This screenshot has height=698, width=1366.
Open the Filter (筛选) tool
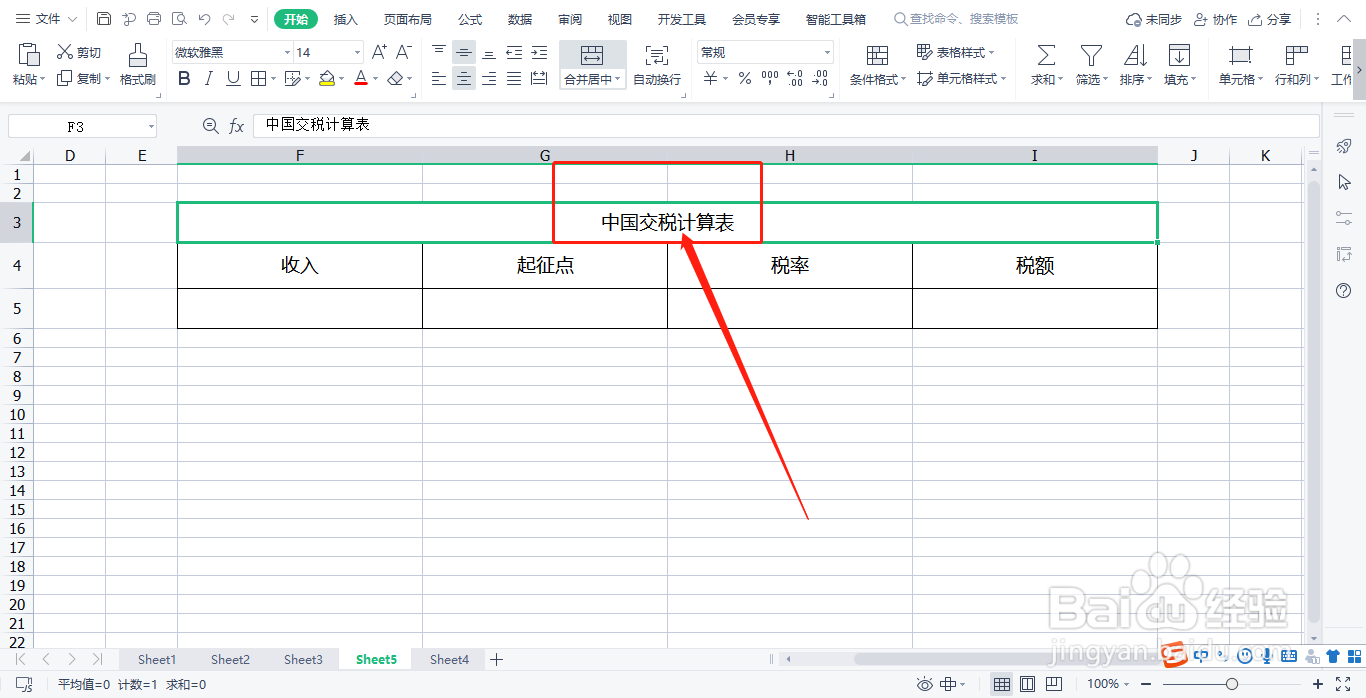tap(1089, 62)
